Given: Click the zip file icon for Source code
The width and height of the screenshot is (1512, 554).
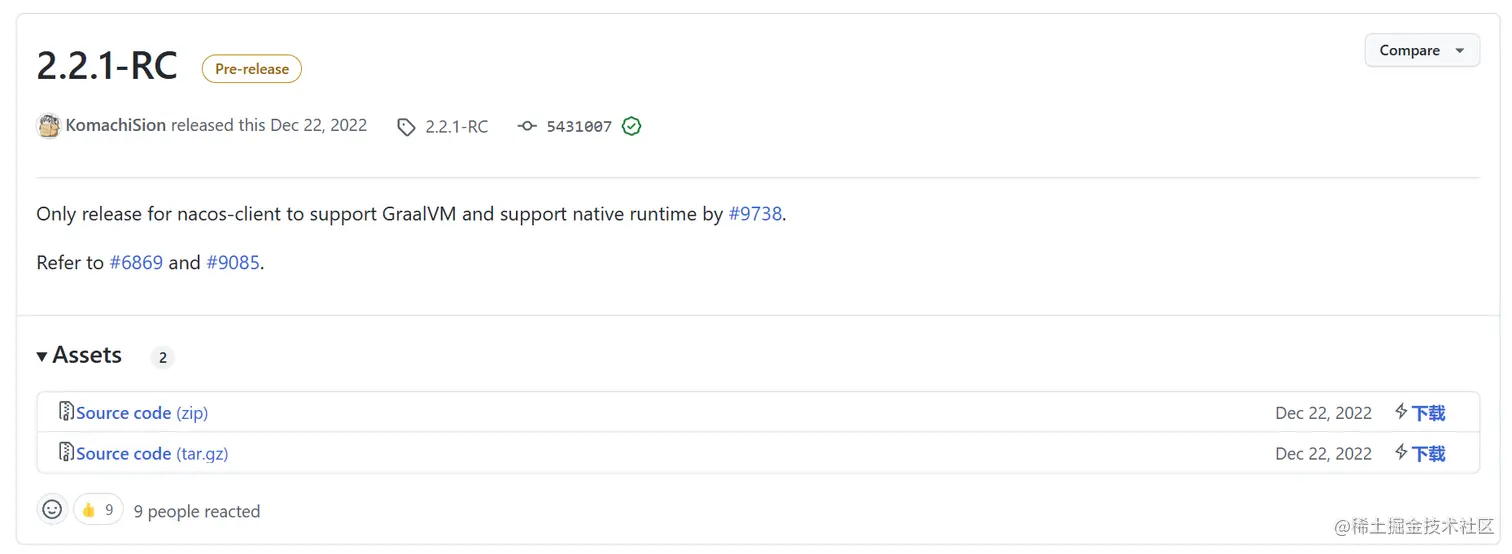Looking at the screenshot, I should (x=66, y=412).
